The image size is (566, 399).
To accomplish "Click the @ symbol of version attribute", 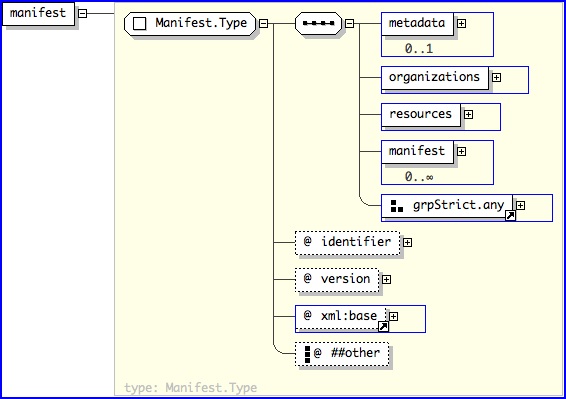I will pyautogui.click(x=307, y=278).
